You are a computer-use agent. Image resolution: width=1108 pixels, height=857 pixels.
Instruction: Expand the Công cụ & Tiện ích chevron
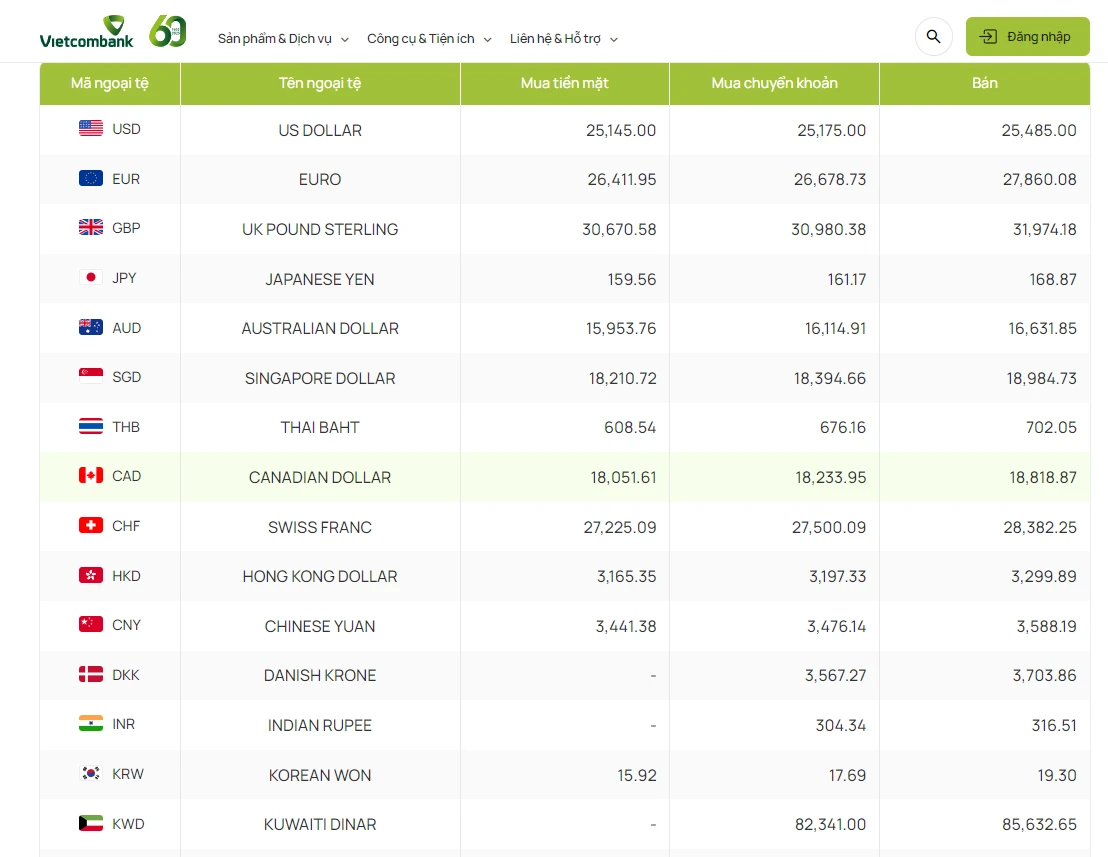pos(488,40)
